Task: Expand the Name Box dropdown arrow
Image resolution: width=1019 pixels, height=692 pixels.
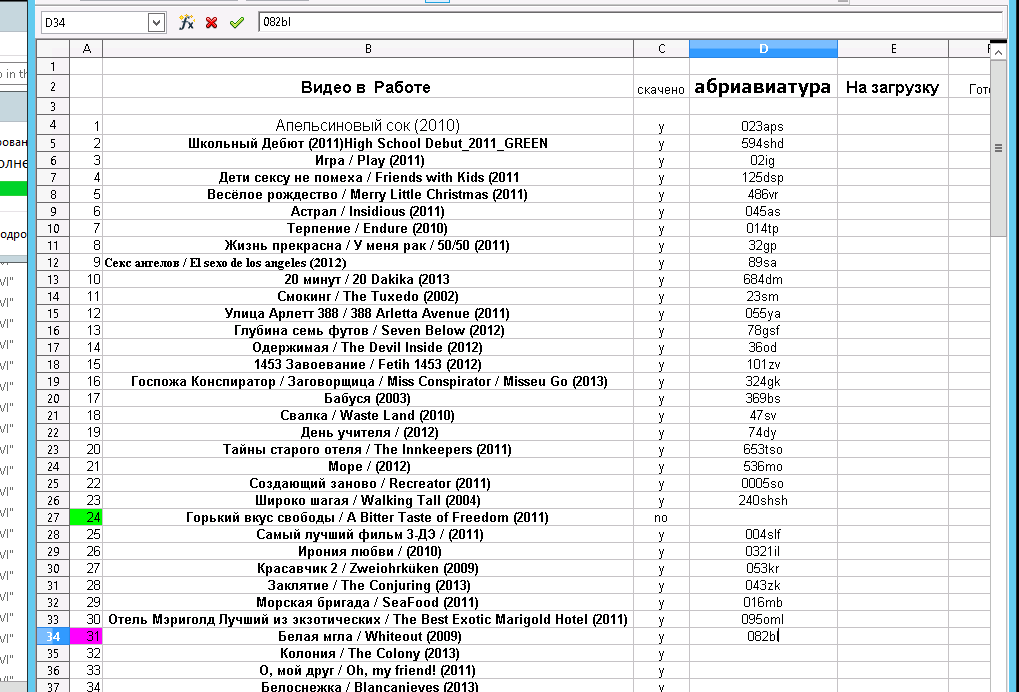Action: pyautogui.click(x=156, y=23)
